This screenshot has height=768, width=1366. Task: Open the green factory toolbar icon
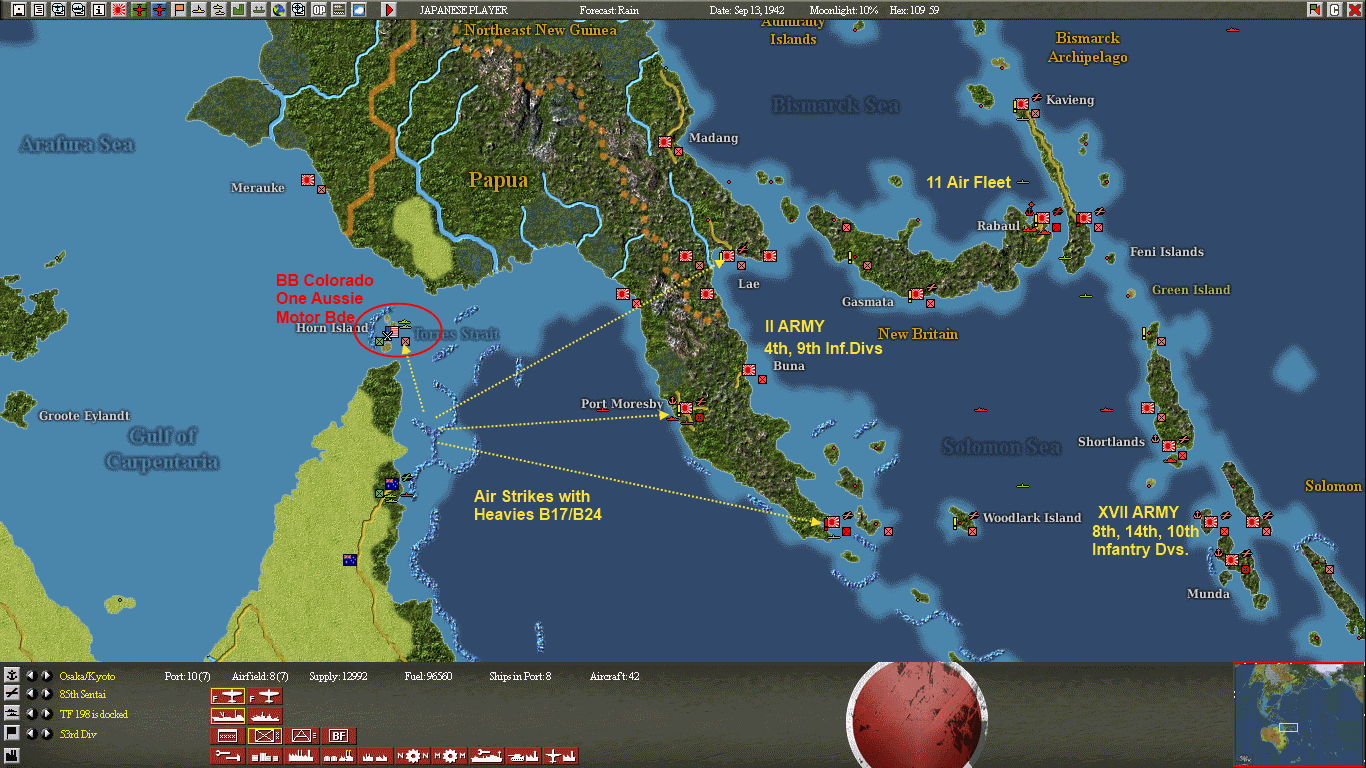(x=239, y=9)
